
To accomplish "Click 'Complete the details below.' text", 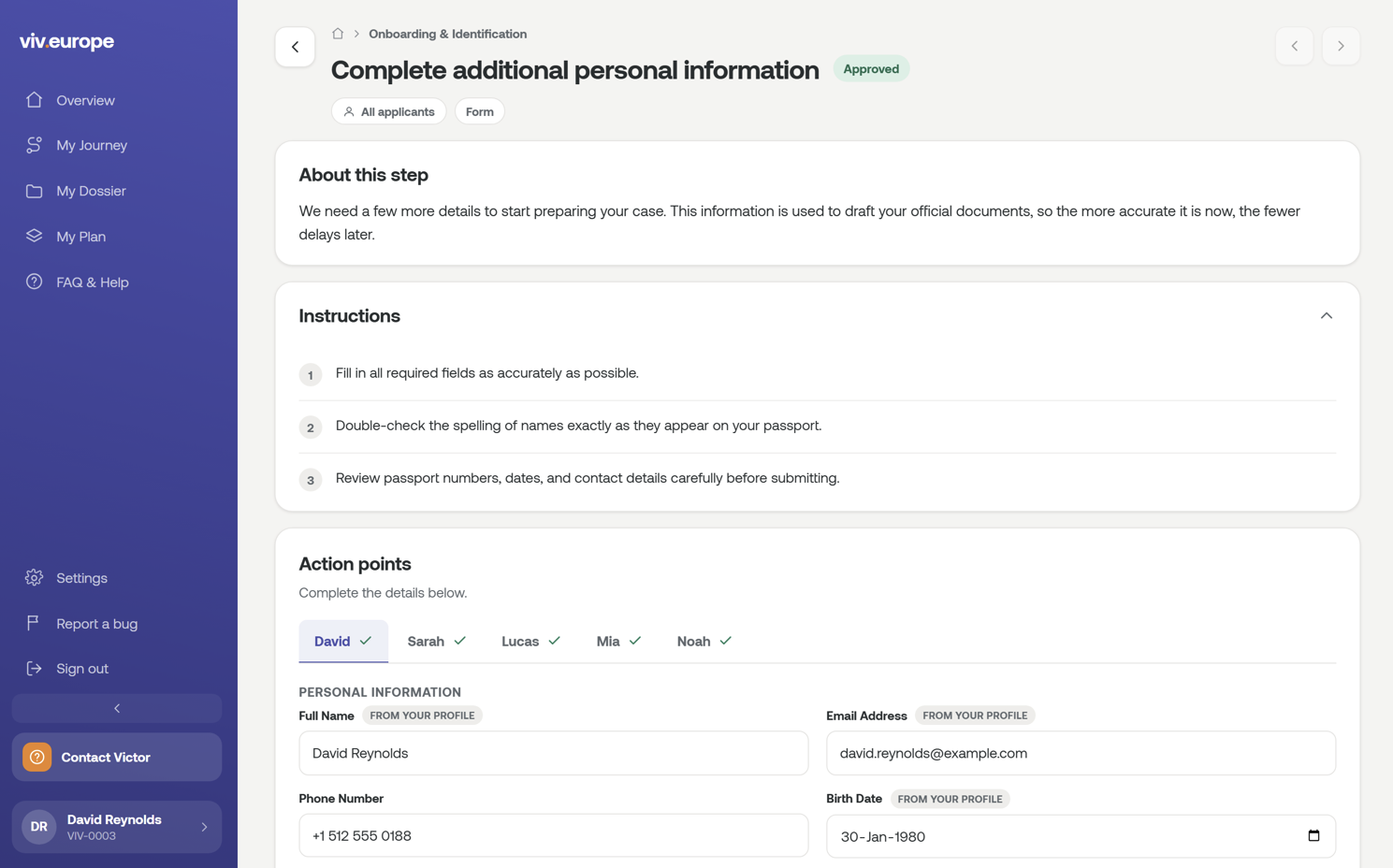I will coord(383,593).
